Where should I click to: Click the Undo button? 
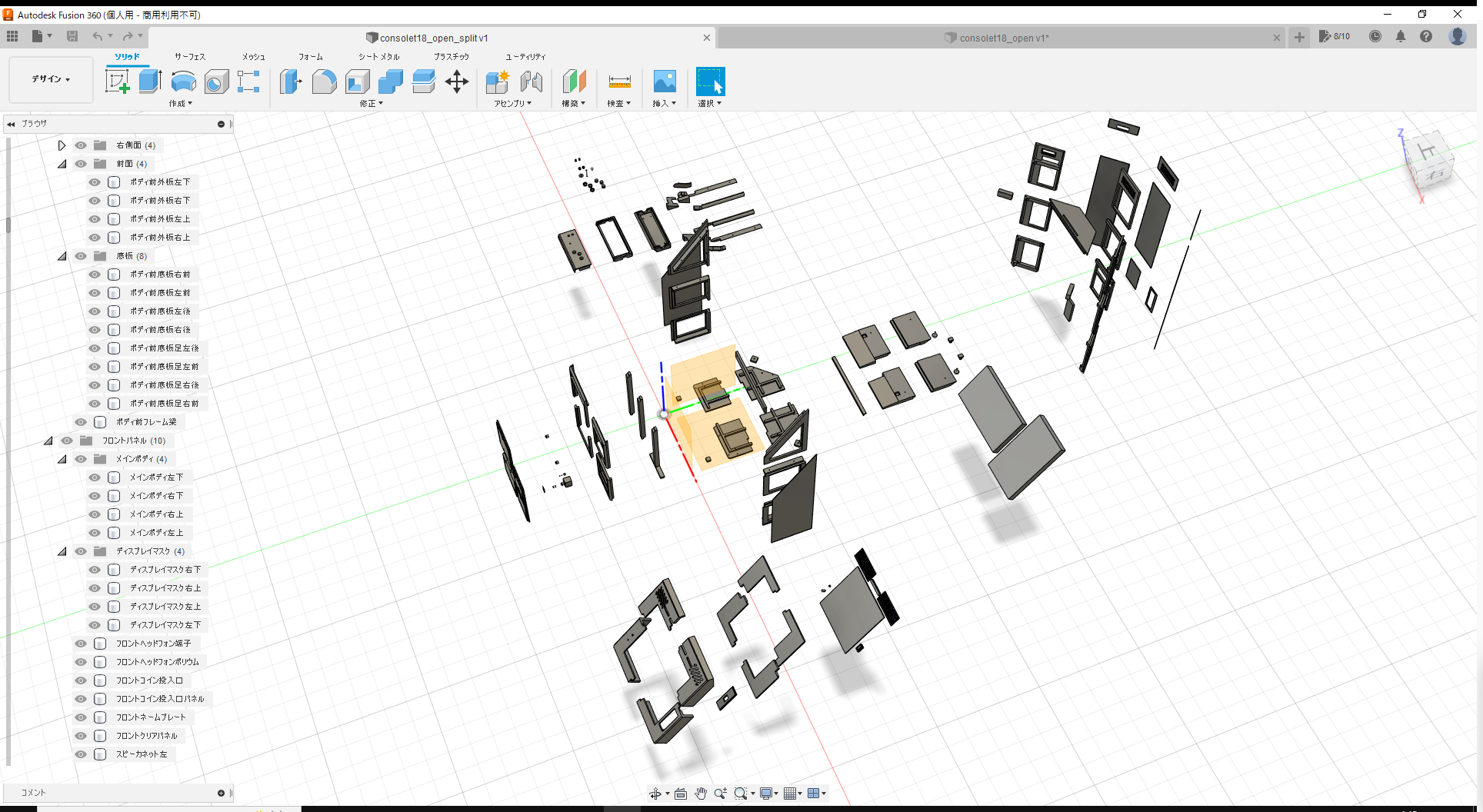click(98, 36)
